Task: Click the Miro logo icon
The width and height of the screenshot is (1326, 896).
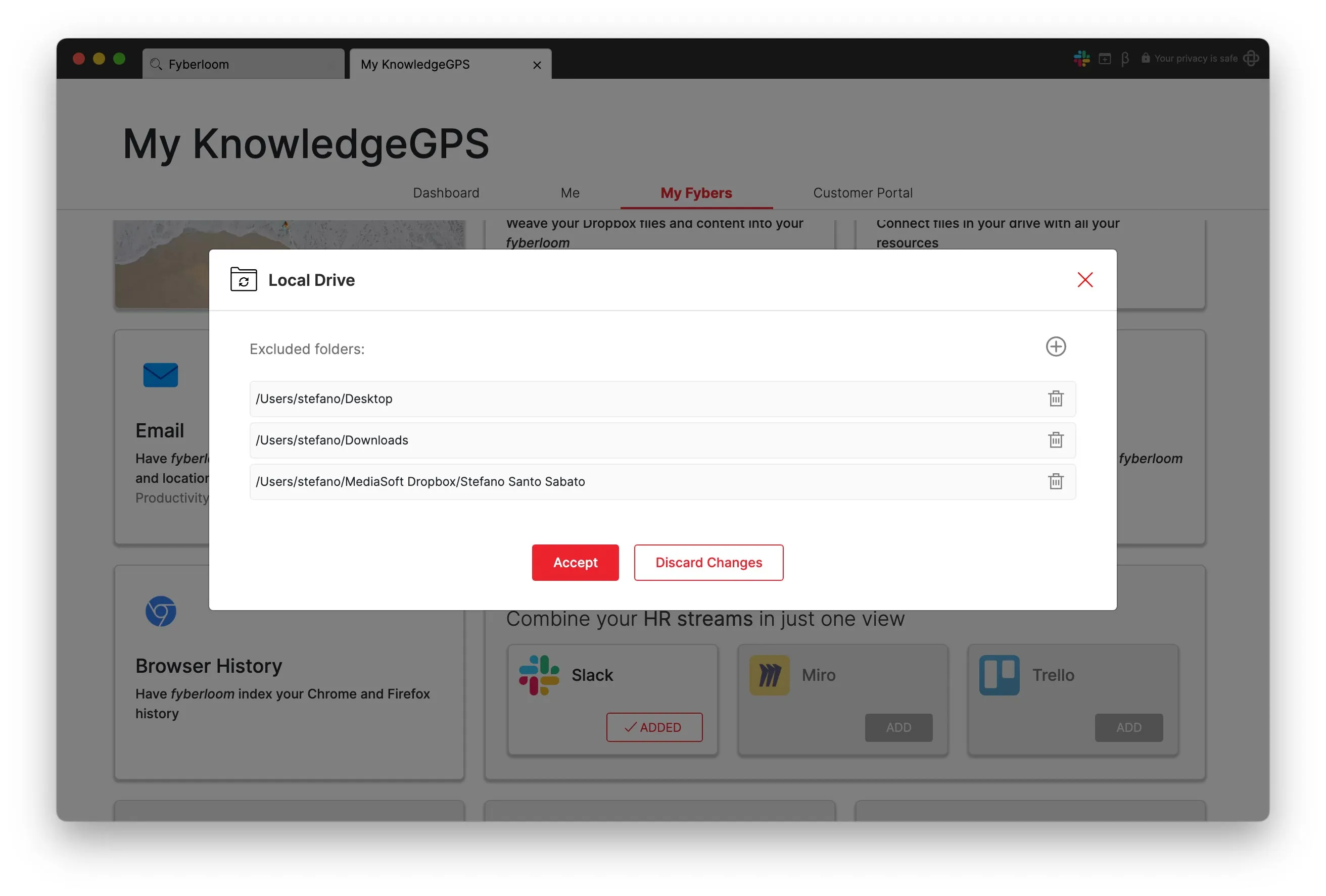Action: click(769, 675)
